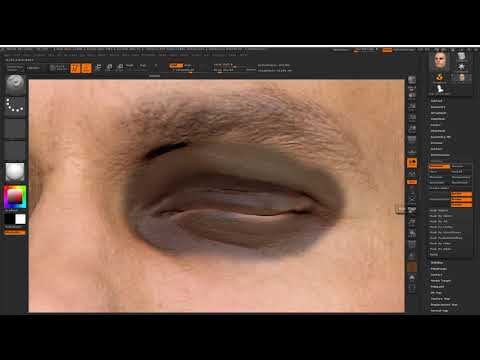Click the right shelf Zoom3D icon
The height and width of the screenshot is (360, 480).
[x=412, y=222]
